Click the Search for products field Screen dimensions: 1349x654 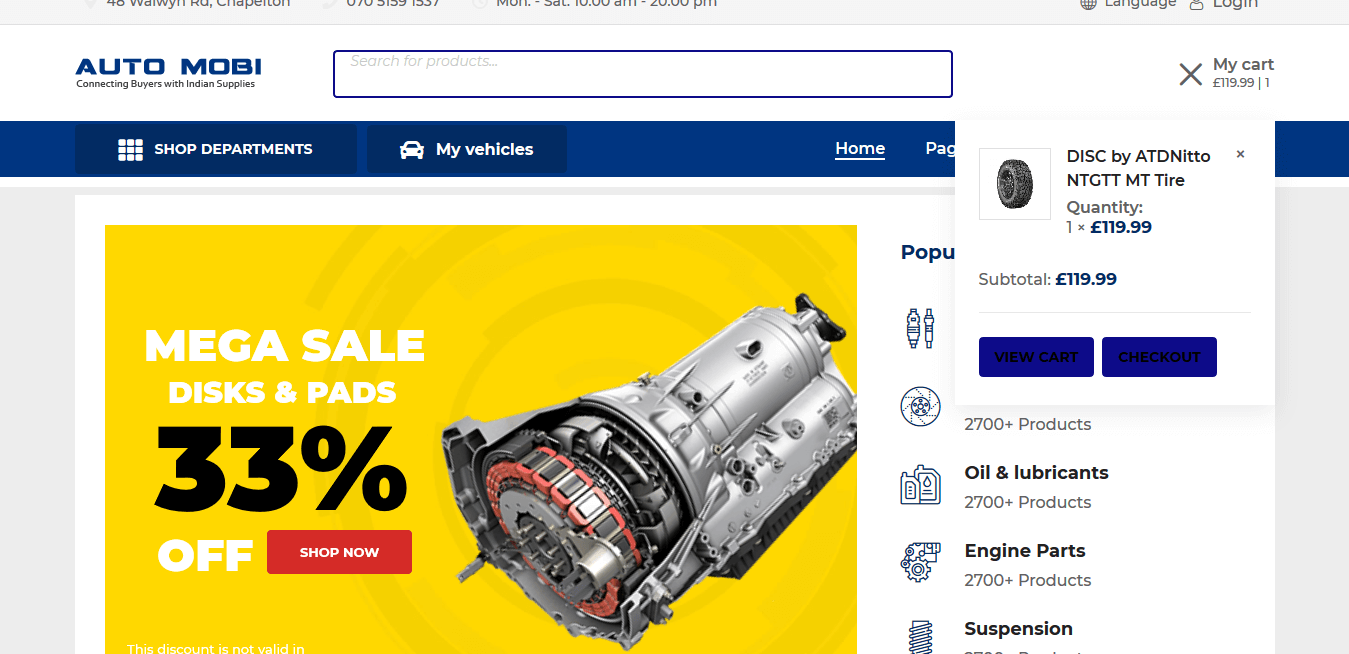point(643,74)
